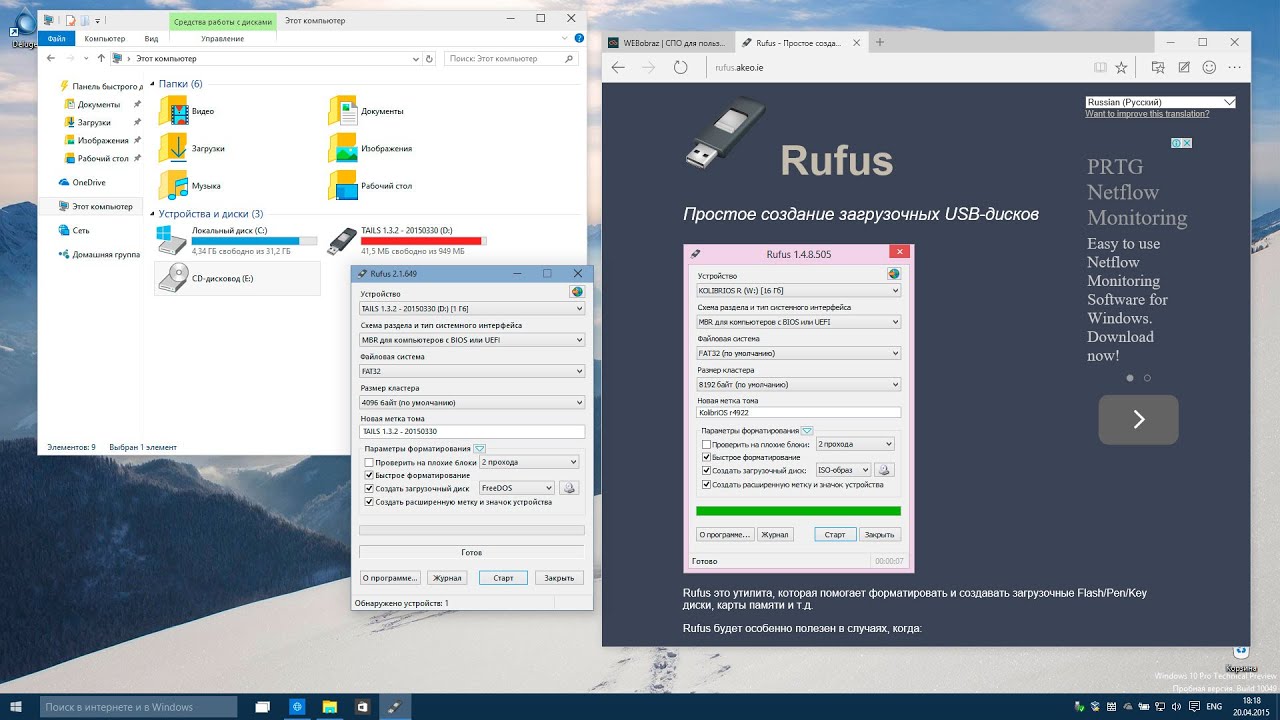Open the Видео folder icon in Explorer
This screenshot has height=720, width=1280.
coord(174,111)
